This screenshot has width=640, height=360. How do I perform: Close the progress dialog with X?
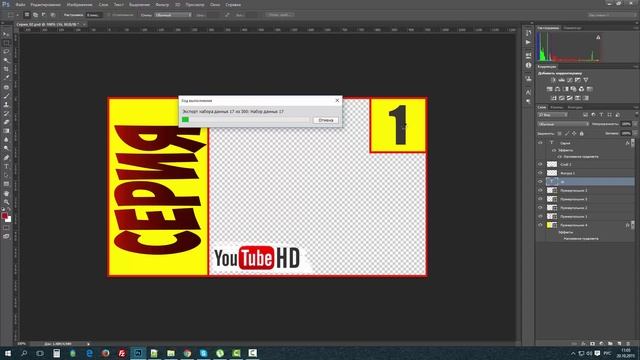click(x=337, y=100)
